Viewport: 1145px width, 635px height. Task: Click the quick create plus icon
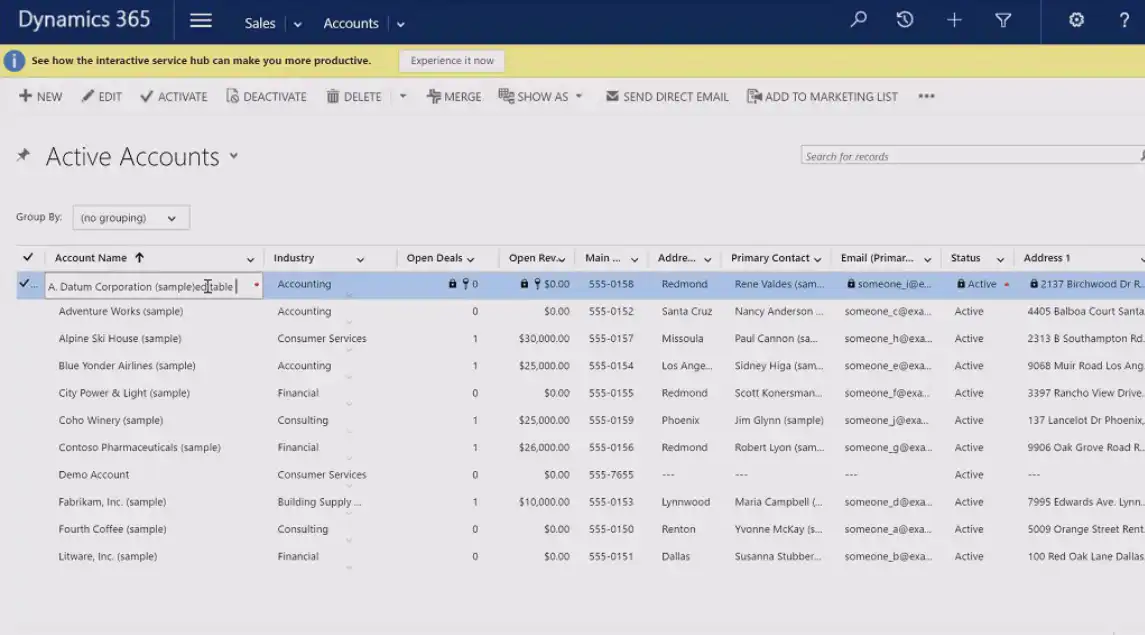953,19
